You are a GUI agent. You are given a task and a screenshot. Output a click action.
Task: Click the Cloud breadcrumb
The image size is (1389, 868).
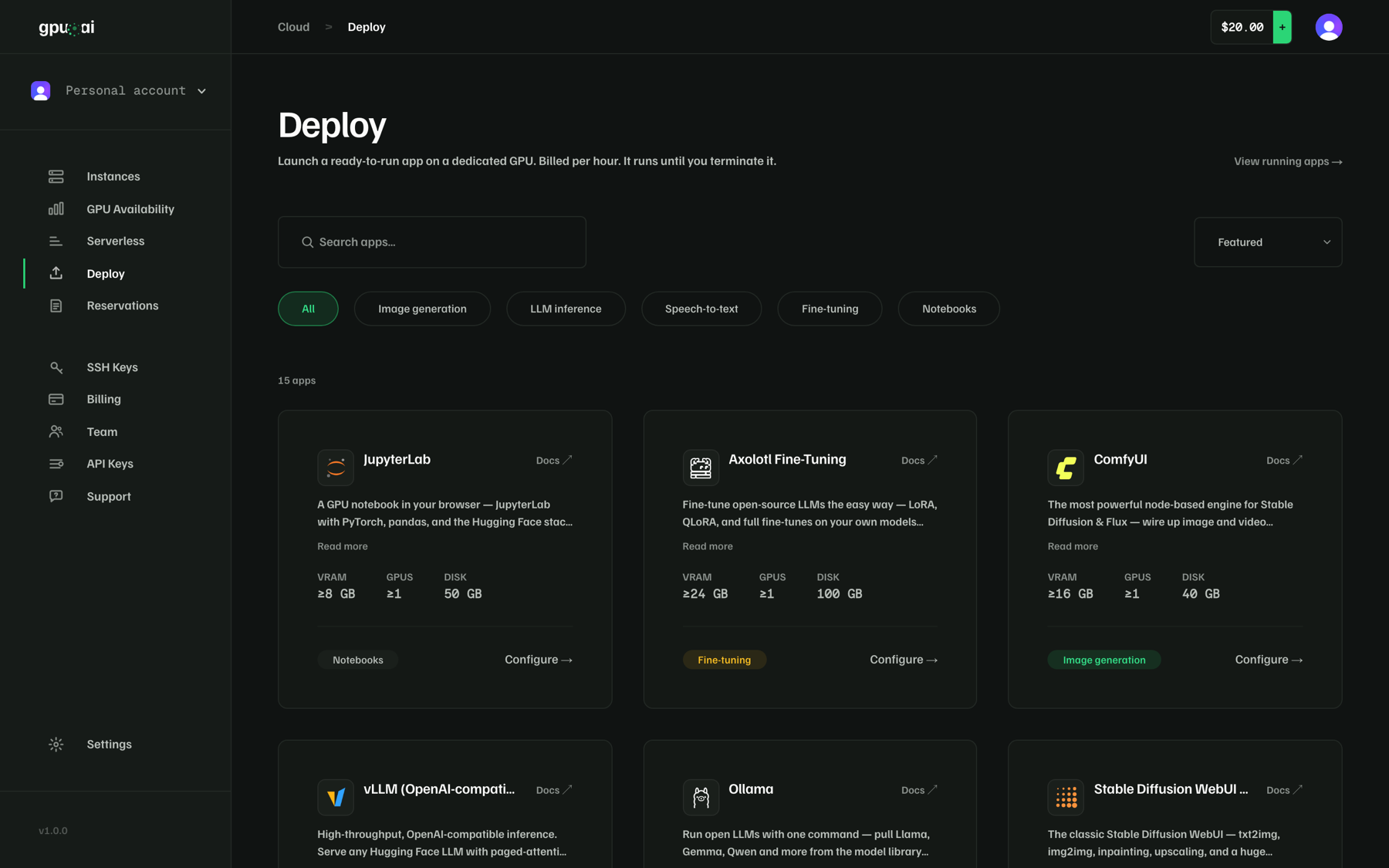coord(293,27)
